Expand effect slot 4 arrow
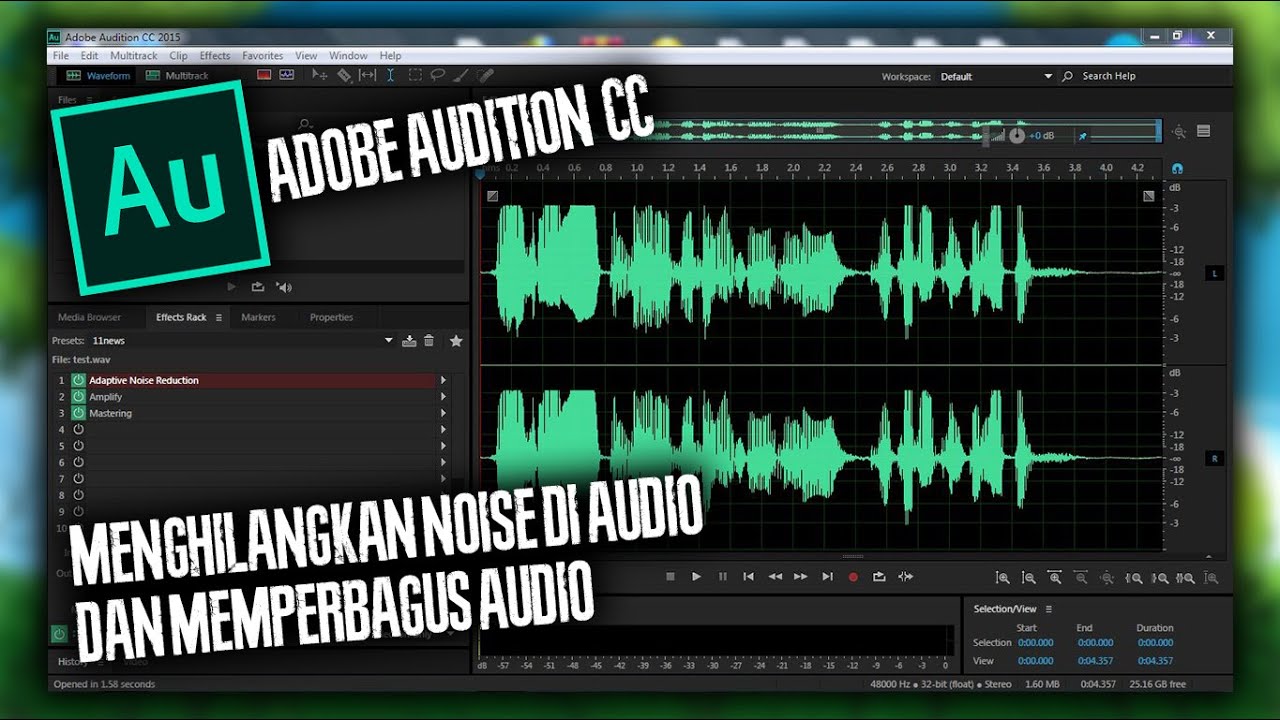 coord(443,429)
